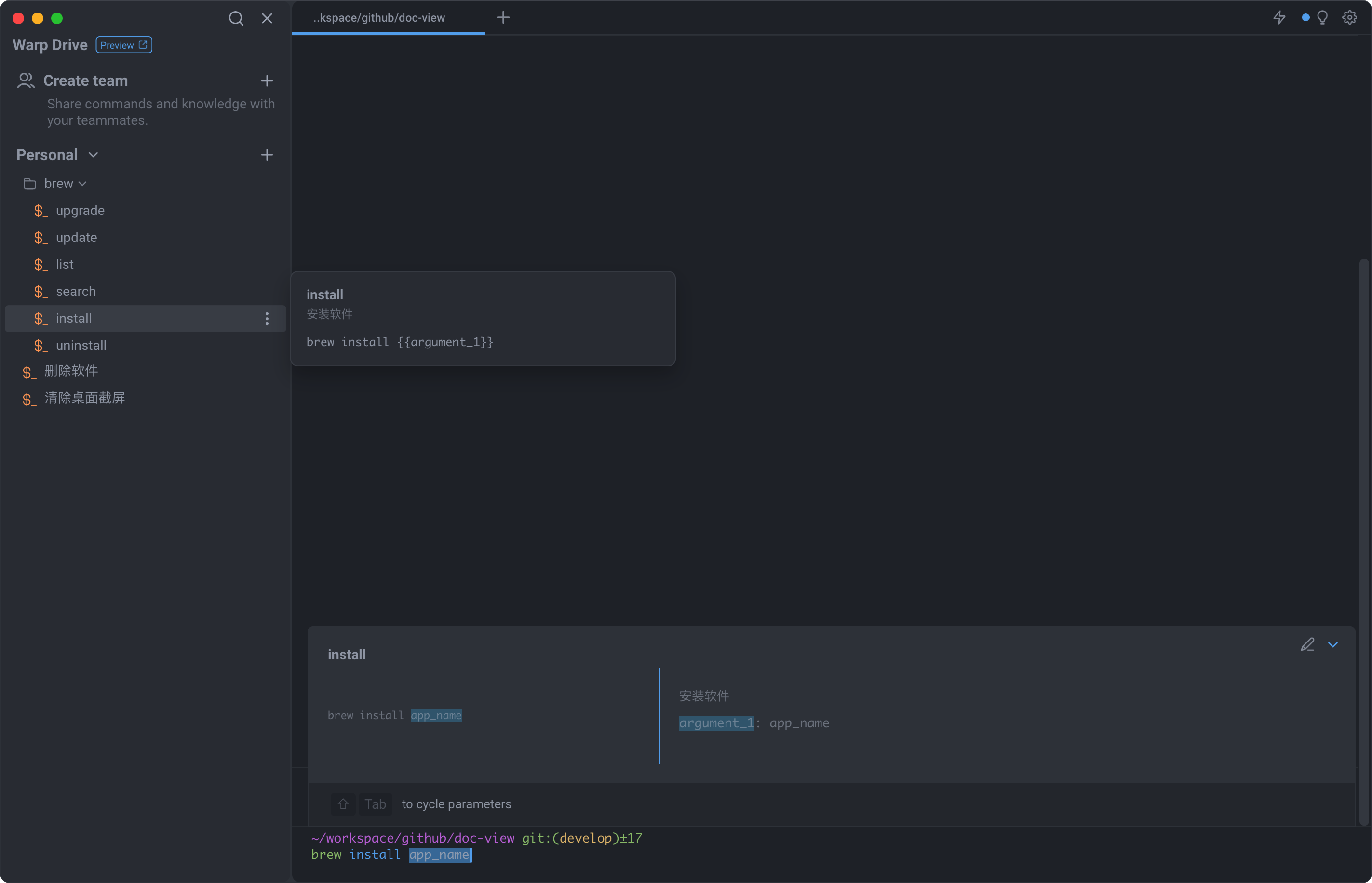
Task: Edit the install workflow with pencil icon
Action: click(x=1307, y=645)
